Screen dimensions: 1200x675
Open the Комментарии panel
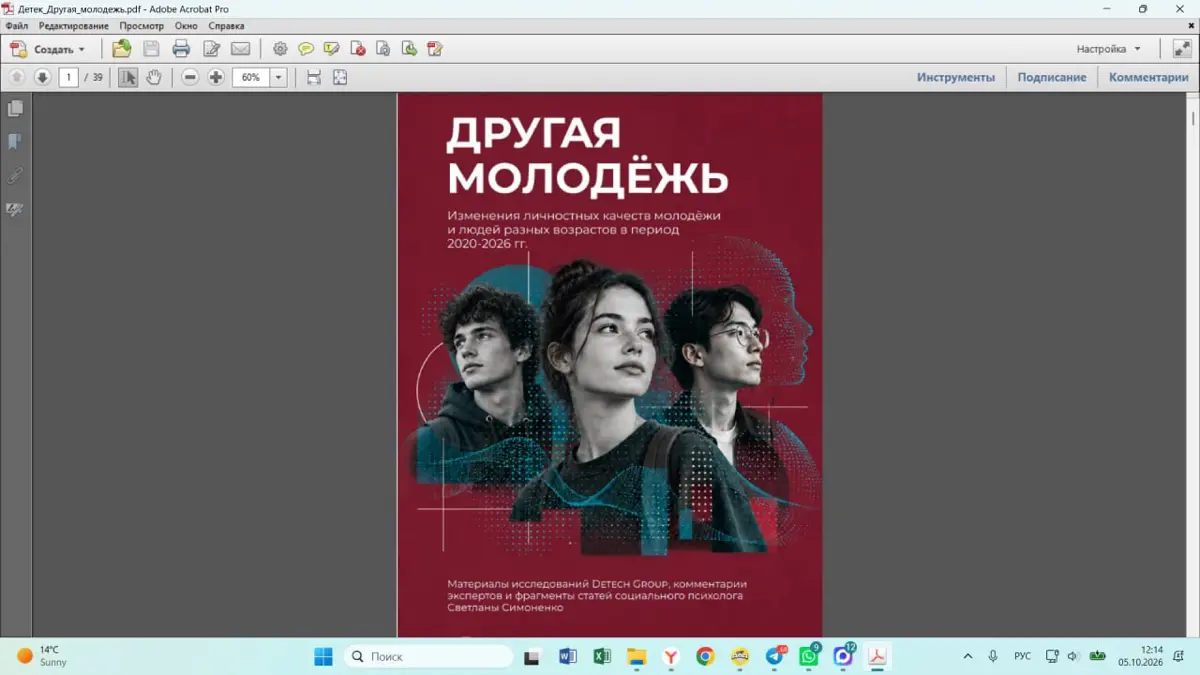coord(1149,77)
